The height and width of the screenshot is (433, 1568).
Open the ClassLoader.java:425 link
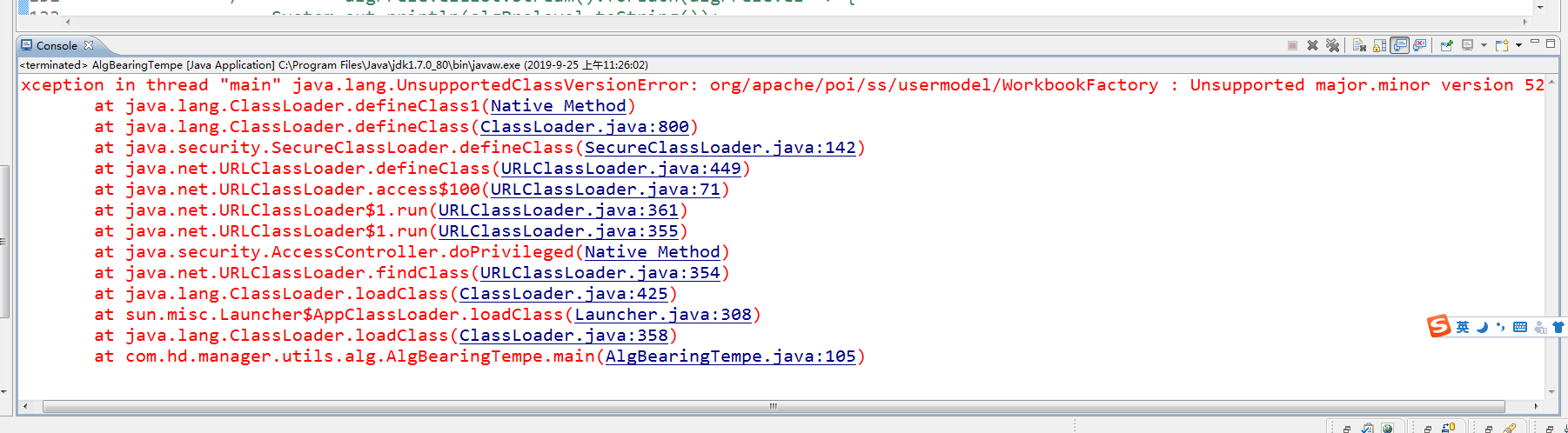pos(564,294)
